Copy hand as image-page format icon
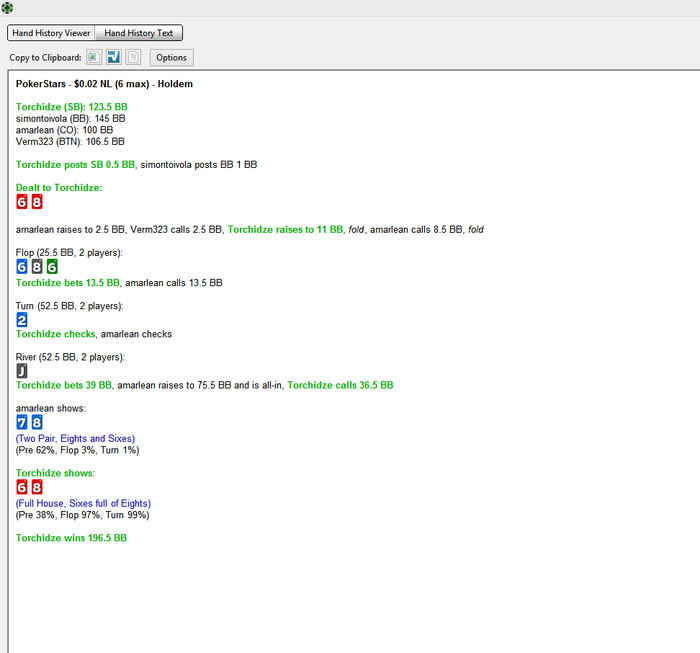 click(94, 57)
